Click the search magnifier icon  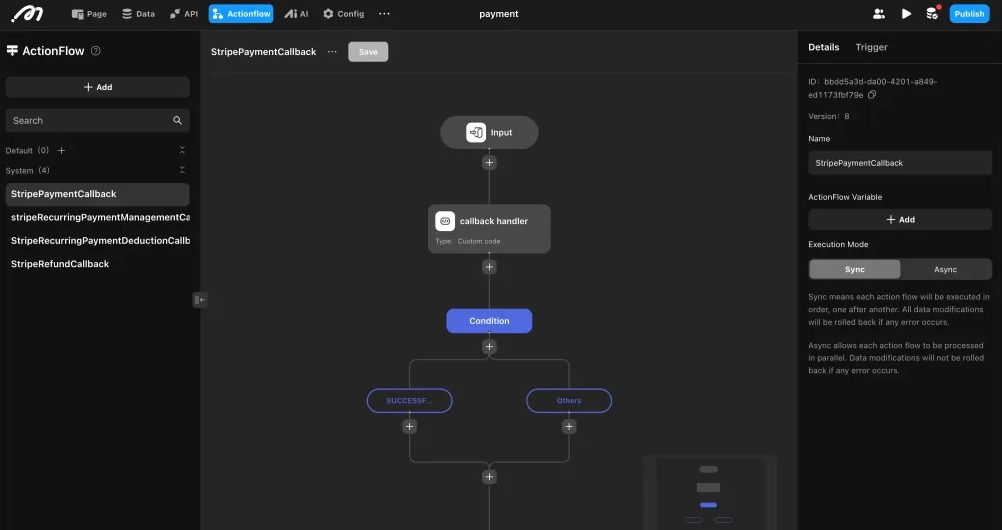pos(177,120)
